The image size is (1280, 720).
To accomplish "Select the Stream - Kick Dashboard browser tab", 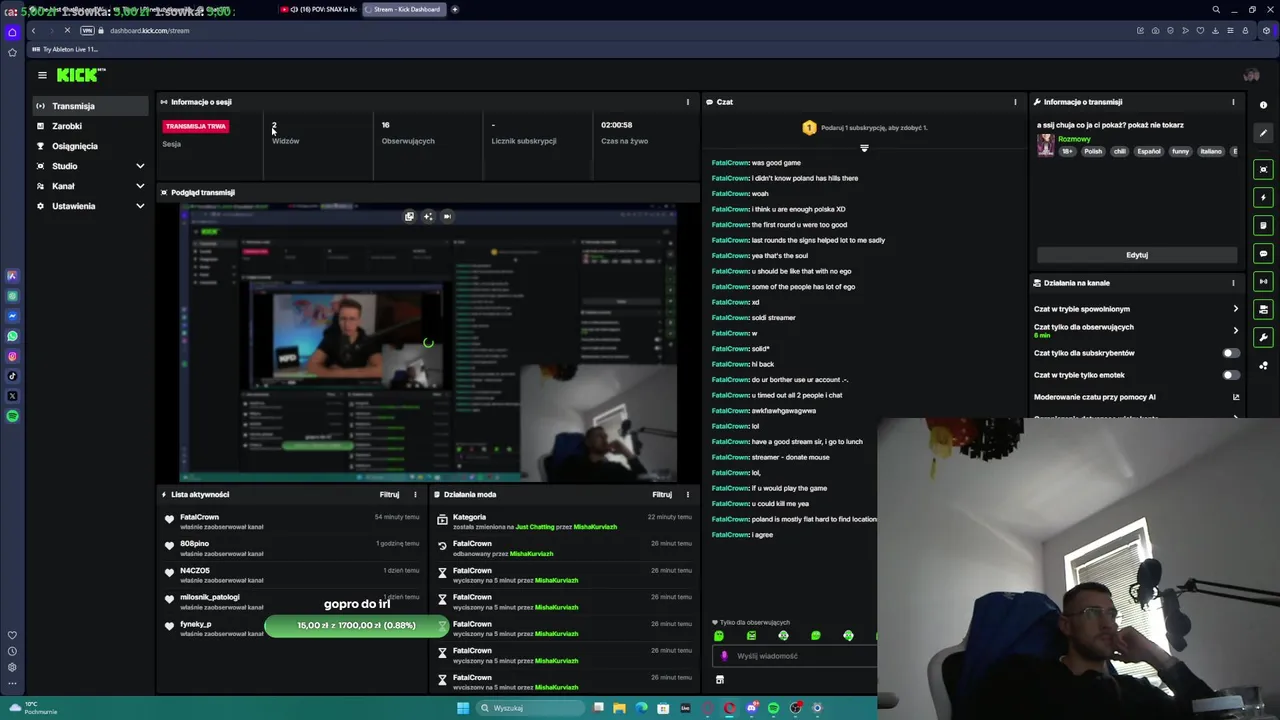I will pos(404,9).
